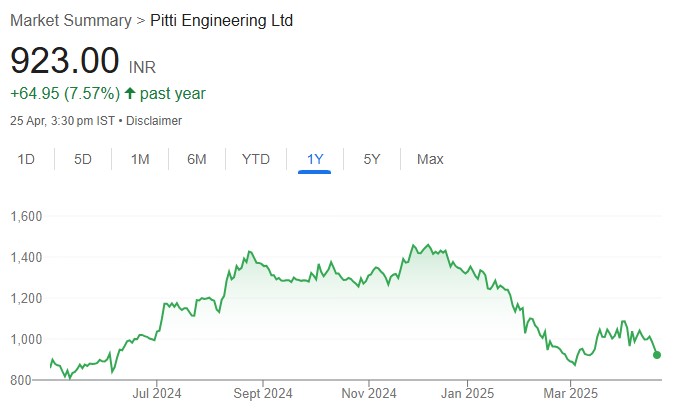Show the 1M price chart

click(x=140, y=159)
